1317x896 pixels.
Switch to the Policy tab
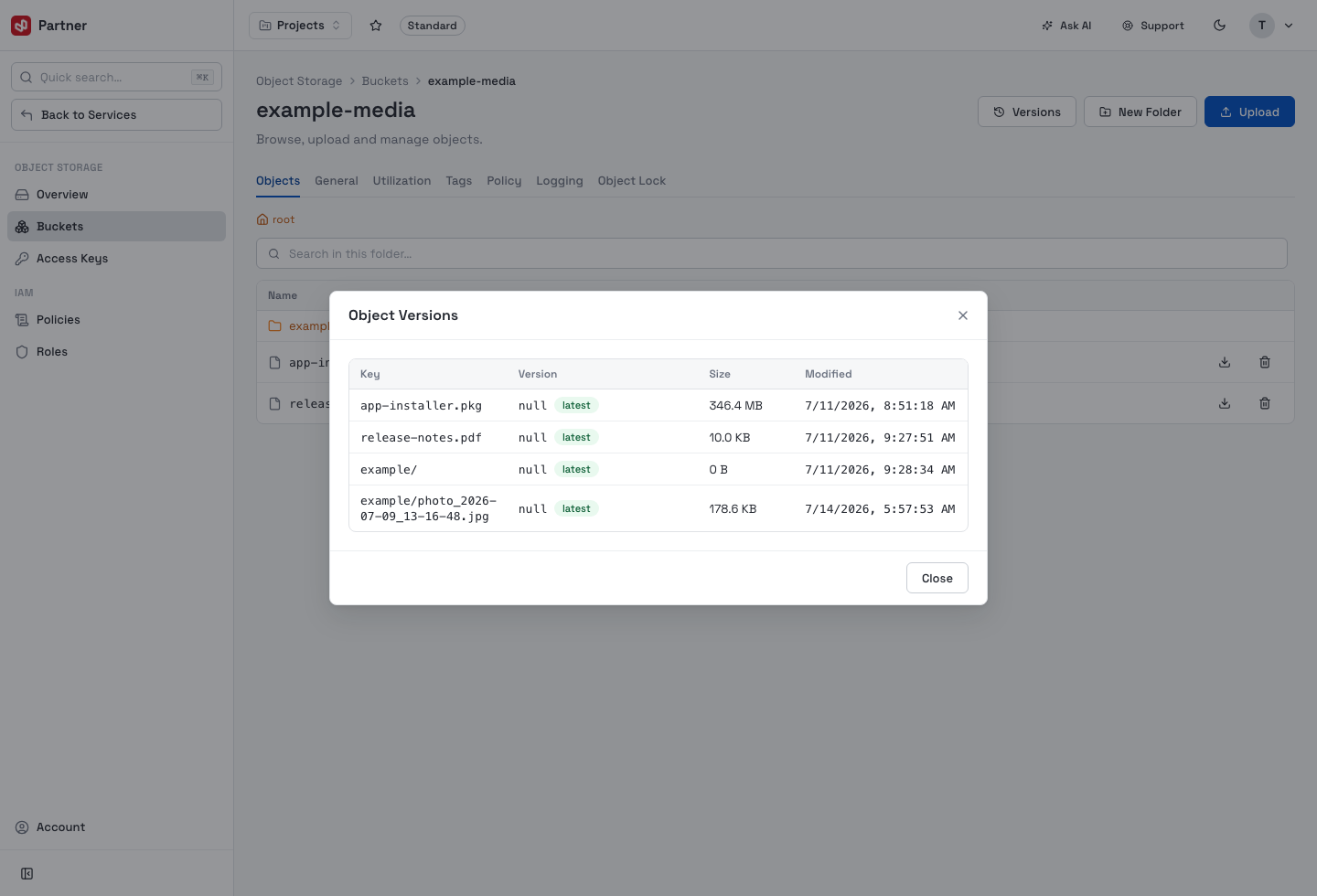point(504,181)
